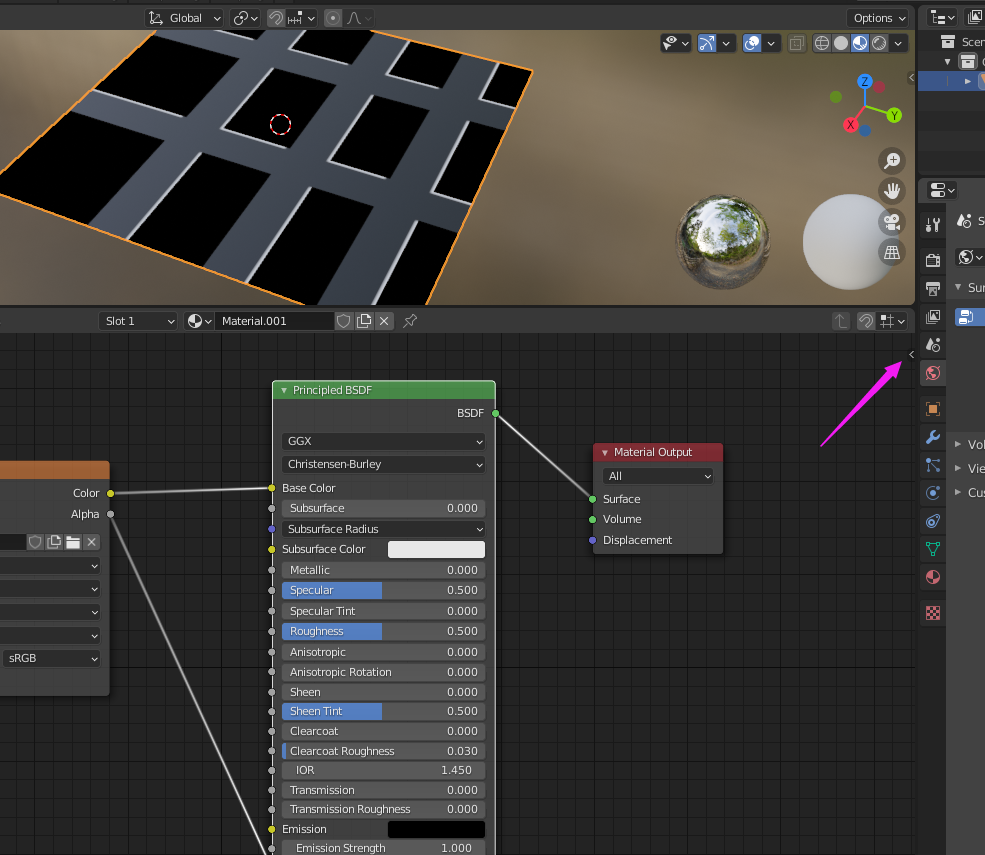985x855 pixels.
Task: Open the Particles properties tab
Action: [x=933, y=465]
